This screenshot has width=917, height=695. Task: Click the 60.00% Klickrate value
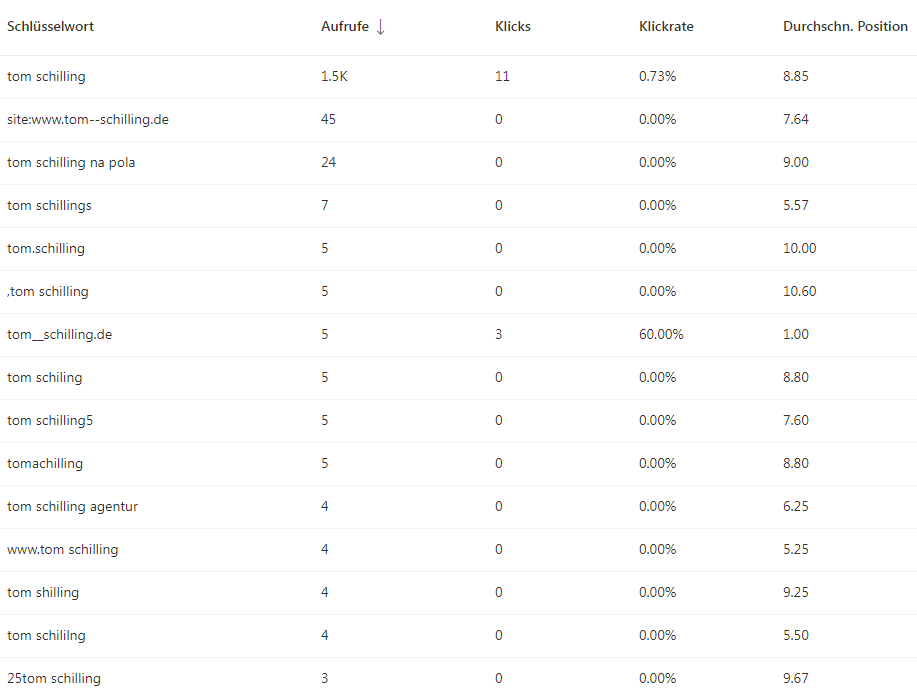coord(661,335)
